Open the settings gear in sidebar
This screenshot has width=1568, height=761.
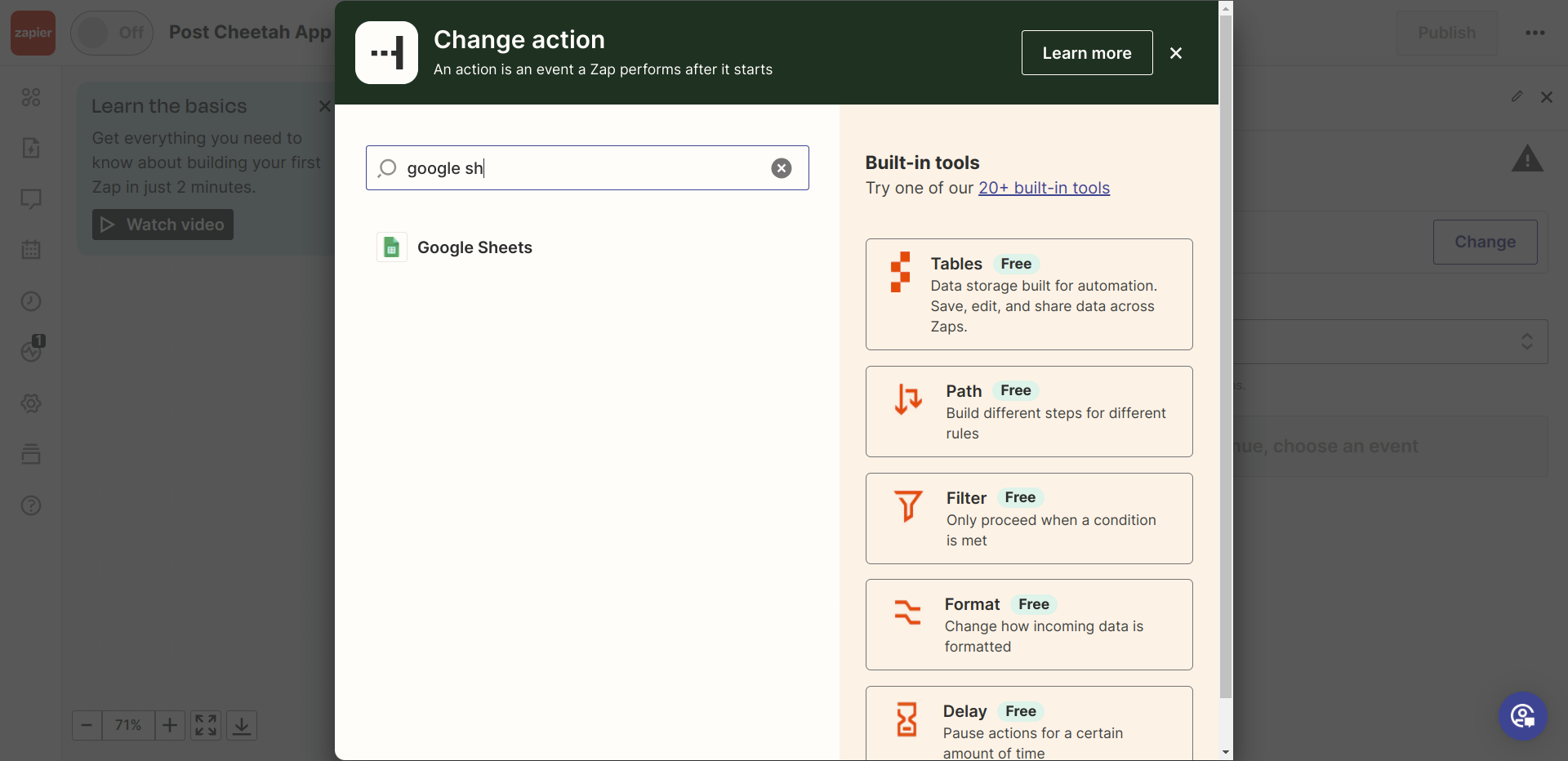pos(31,403)
